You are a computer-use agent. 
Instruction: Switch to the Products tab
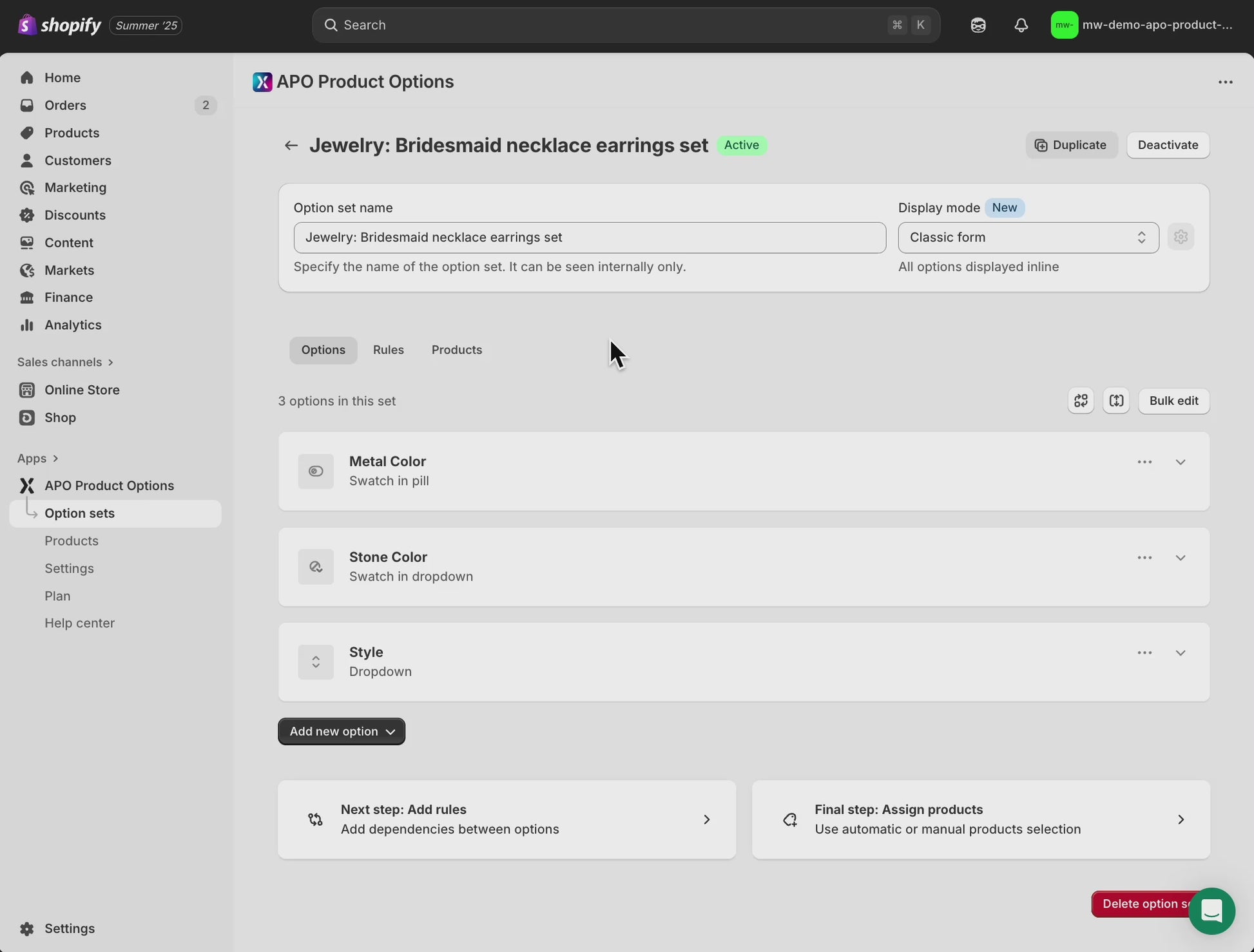click(456, 350)
